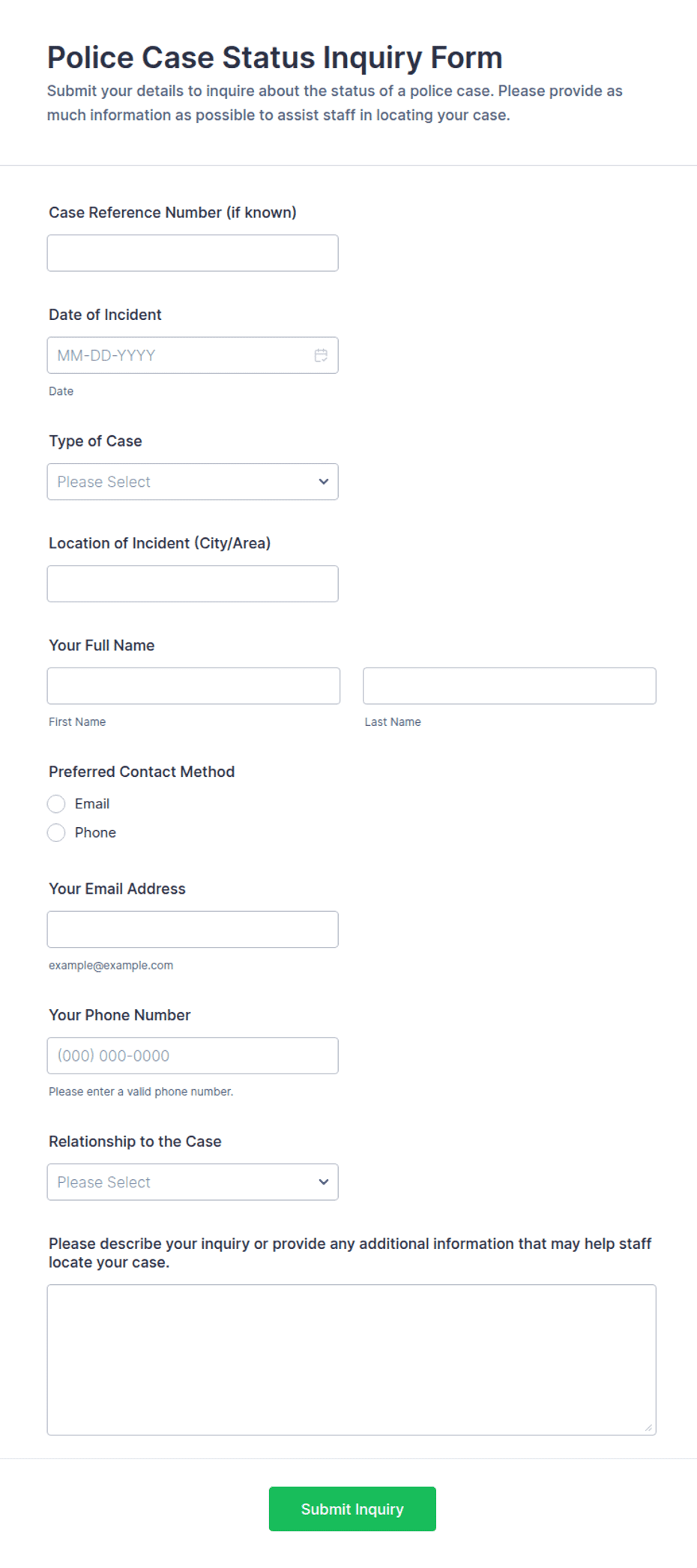The height and width of the screenshot is (1568, 697).
Task: Focus the First Name input
Action: [x=193, y=685]
